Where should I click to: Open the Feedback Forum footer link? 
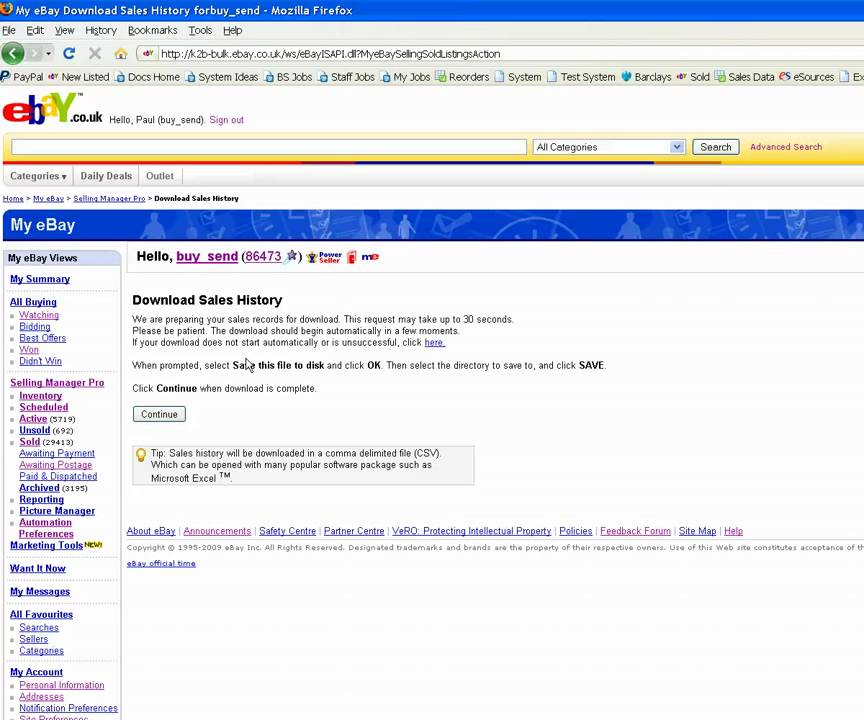[635, 531]
